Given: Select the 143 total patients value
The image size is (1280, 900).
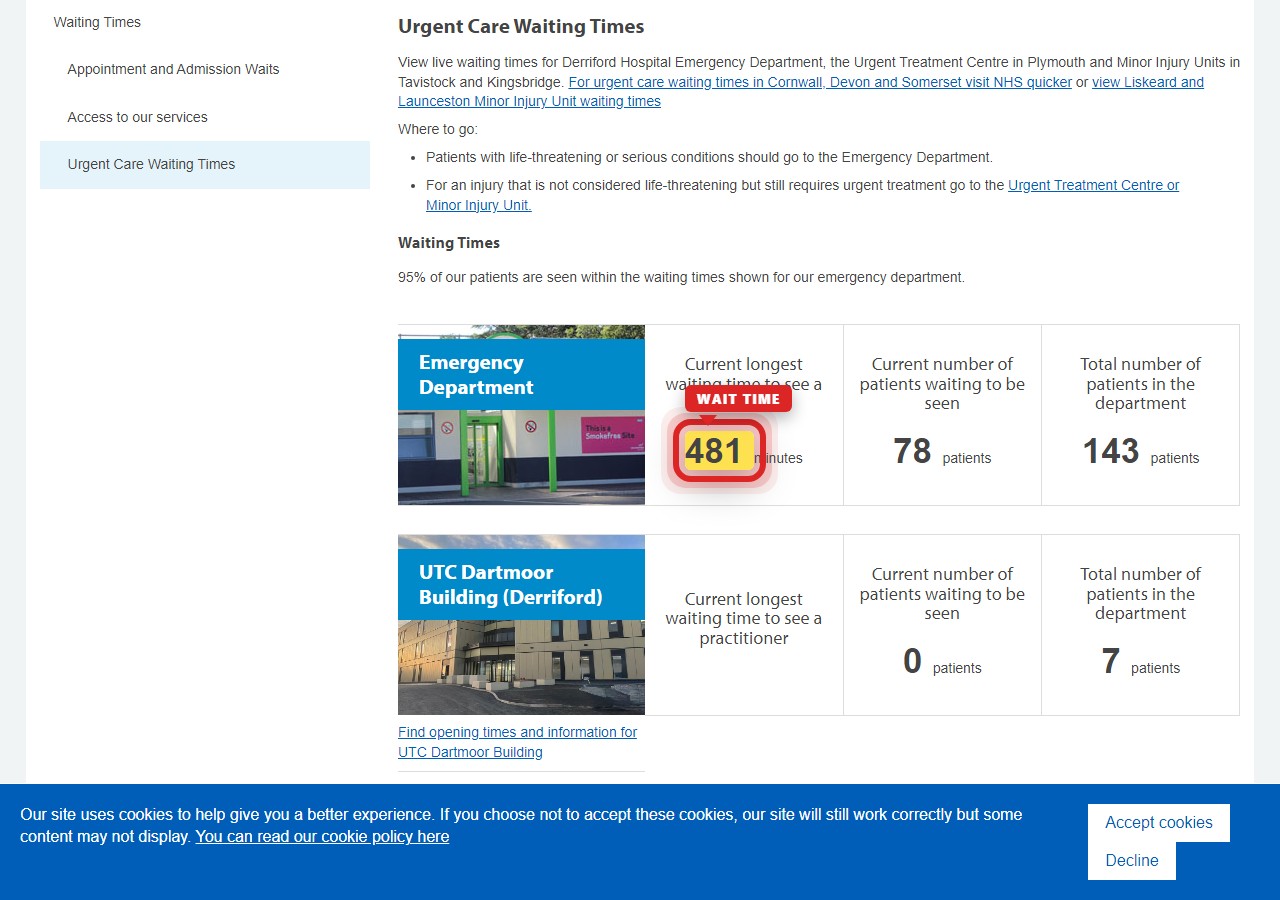Looking at the screenshot, I should pyautogui.click(x=1110, y=451).
